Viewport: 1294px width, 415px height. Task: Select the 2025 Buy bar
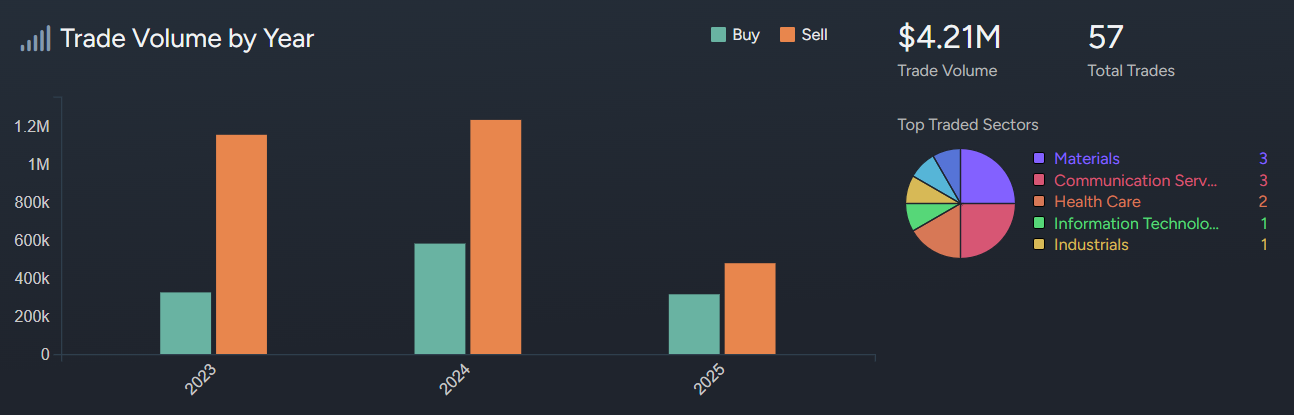(x=693, y=324)
